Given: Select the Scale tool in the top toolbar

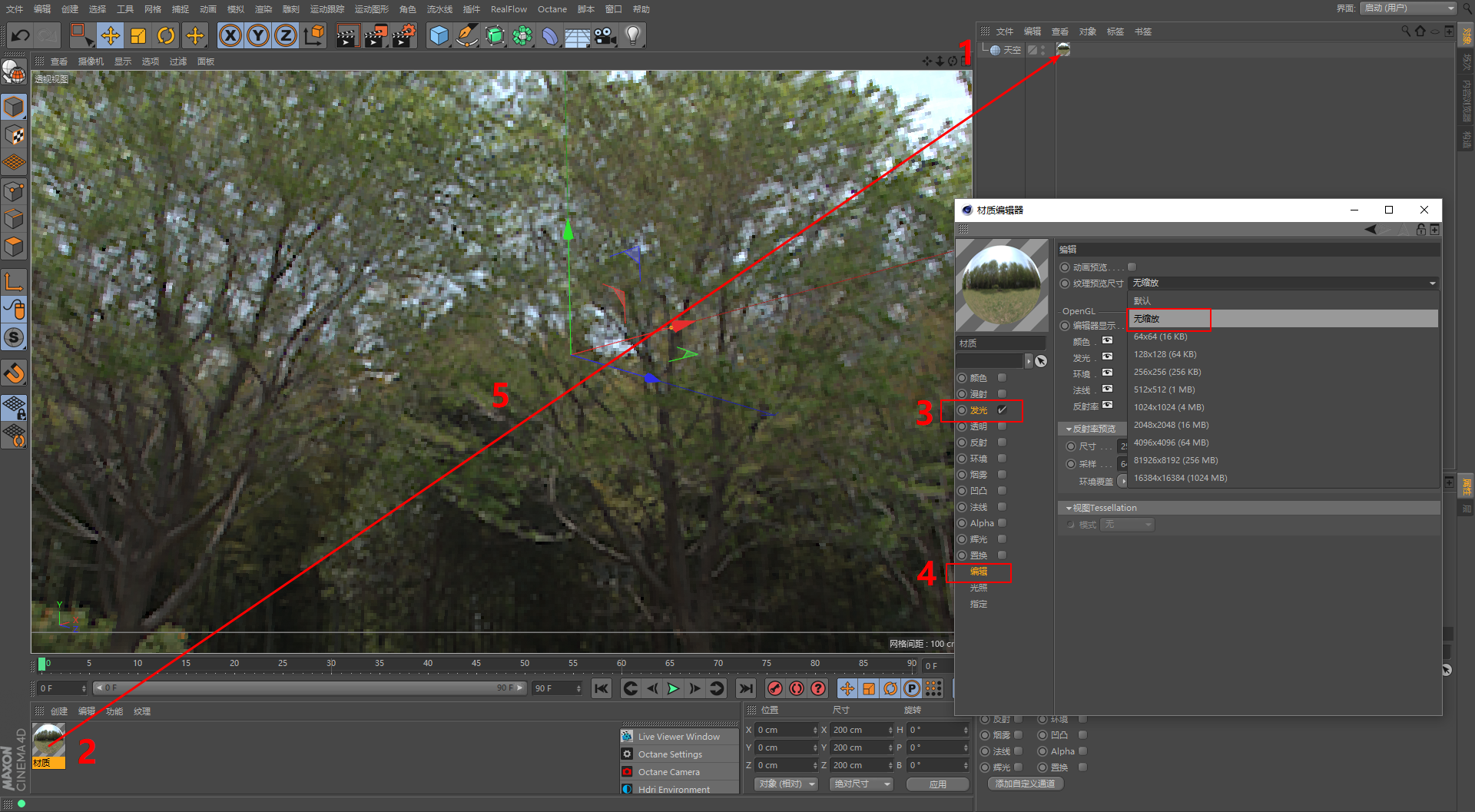Looking at the screenshot, I should (138, 35).
